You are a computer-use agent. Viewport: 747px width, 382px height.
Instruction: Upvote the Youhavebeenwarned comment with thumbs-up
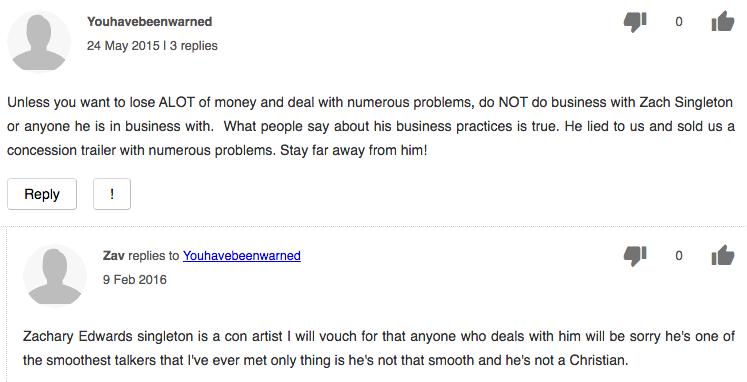(x=723, y=21)
